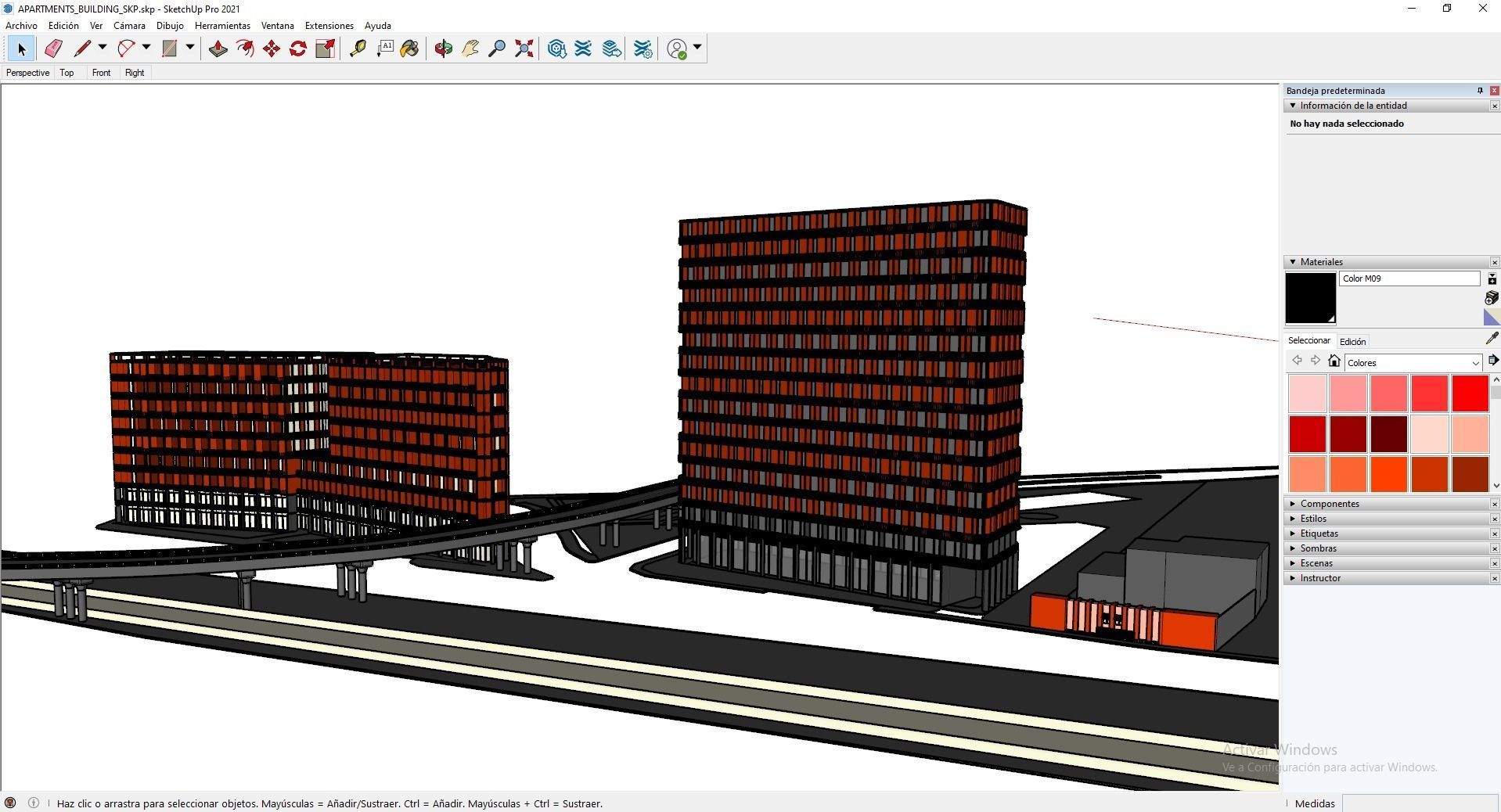The height and width of the screenshot is (812, 1501).
Task: Close the Bandeja predeterminada tray
Action: coord(1494,91)
